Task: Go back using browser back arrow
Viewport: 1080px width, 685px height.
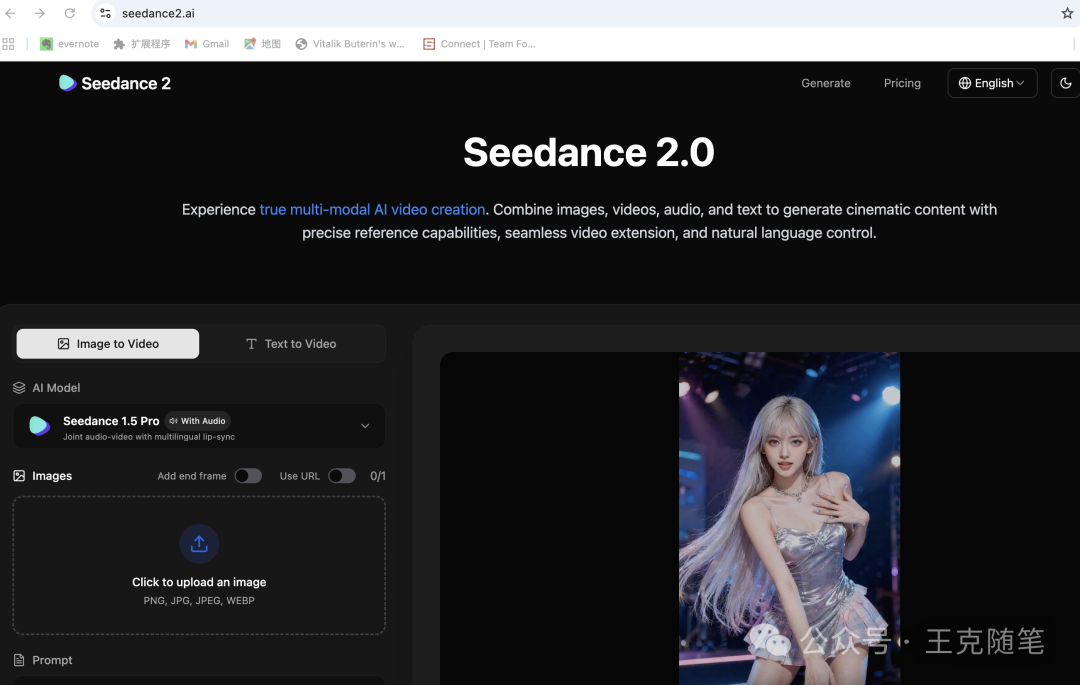Action: [10, 13]
